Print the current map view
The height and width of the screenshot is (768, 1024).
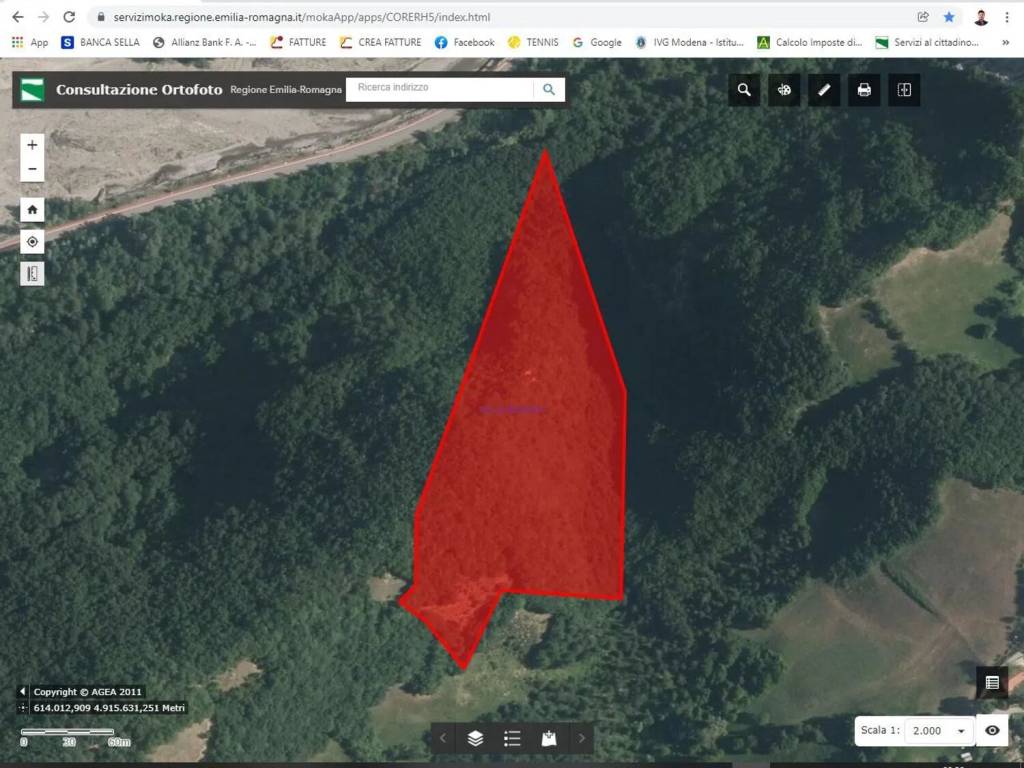click(x=864, y=90)
